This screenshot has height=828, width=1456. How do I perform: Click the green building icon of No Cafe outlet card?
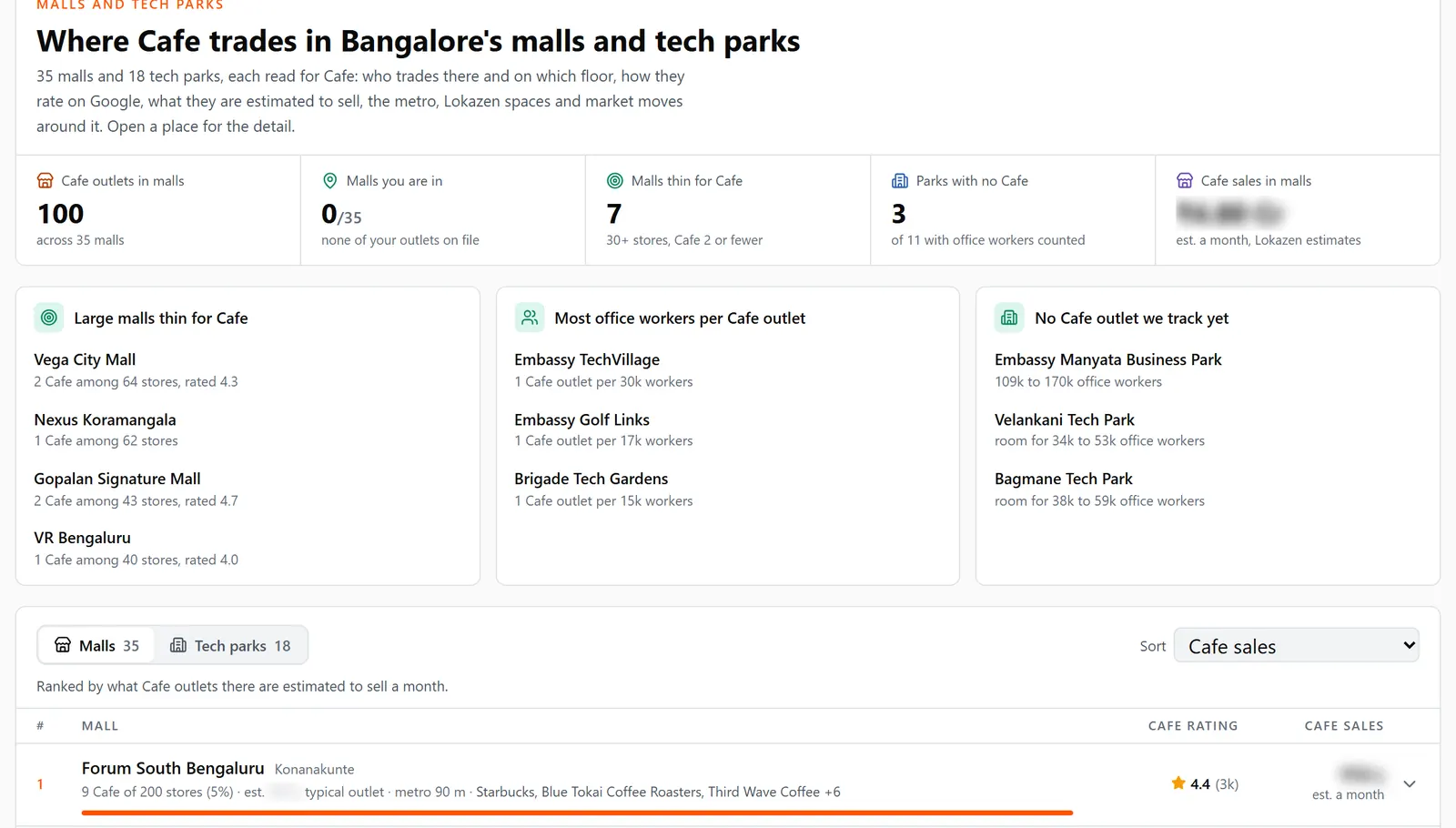pos(1009,318)
